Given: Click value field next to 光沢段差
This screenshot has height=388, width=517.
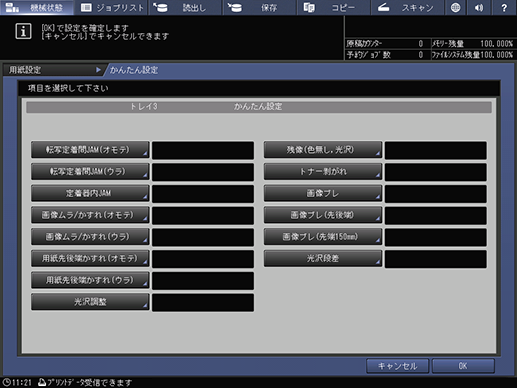Looking at the screenshot, I should tap(436, 259).
